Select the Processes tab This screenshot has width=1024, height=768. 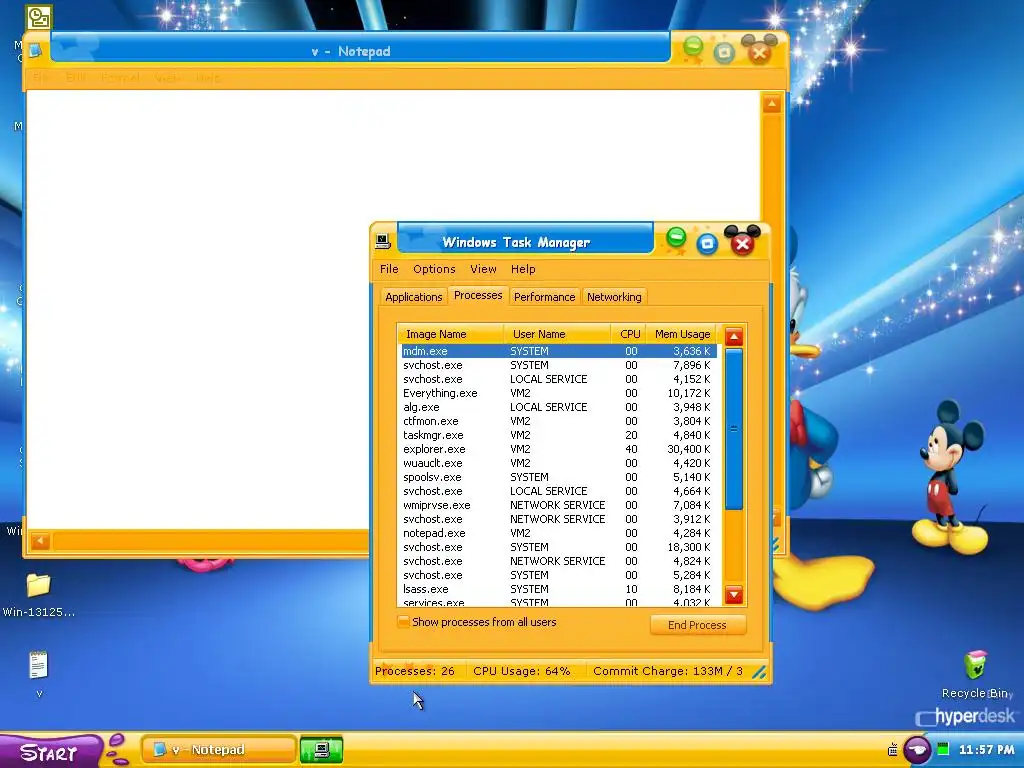[x=478, y=295]
